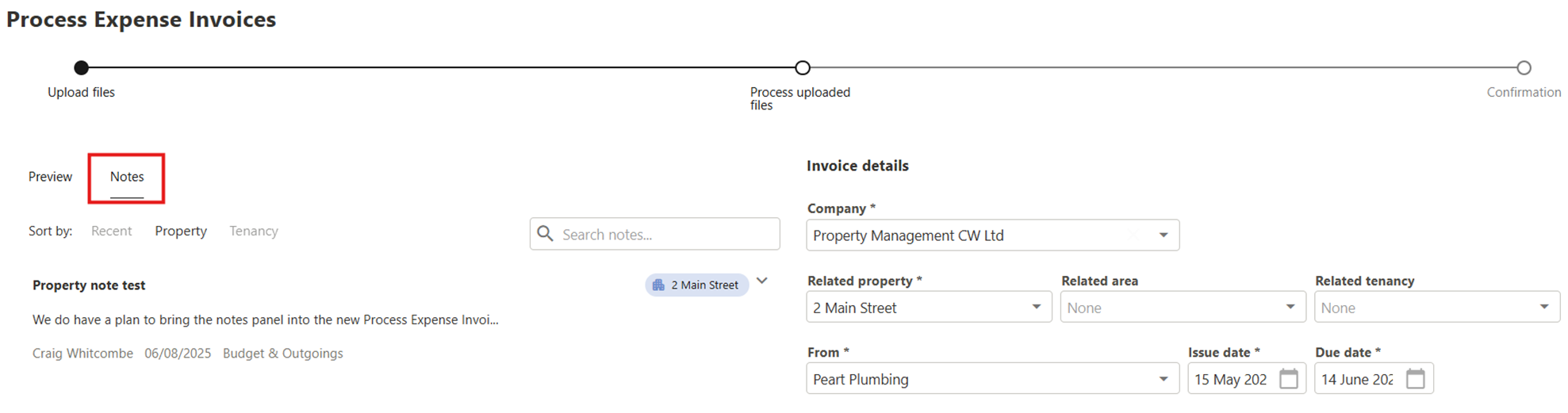Image resolution: width=1568 pixels, height=413 pixels.
Task: Select the Notes tab
Action: coord(127,177)
